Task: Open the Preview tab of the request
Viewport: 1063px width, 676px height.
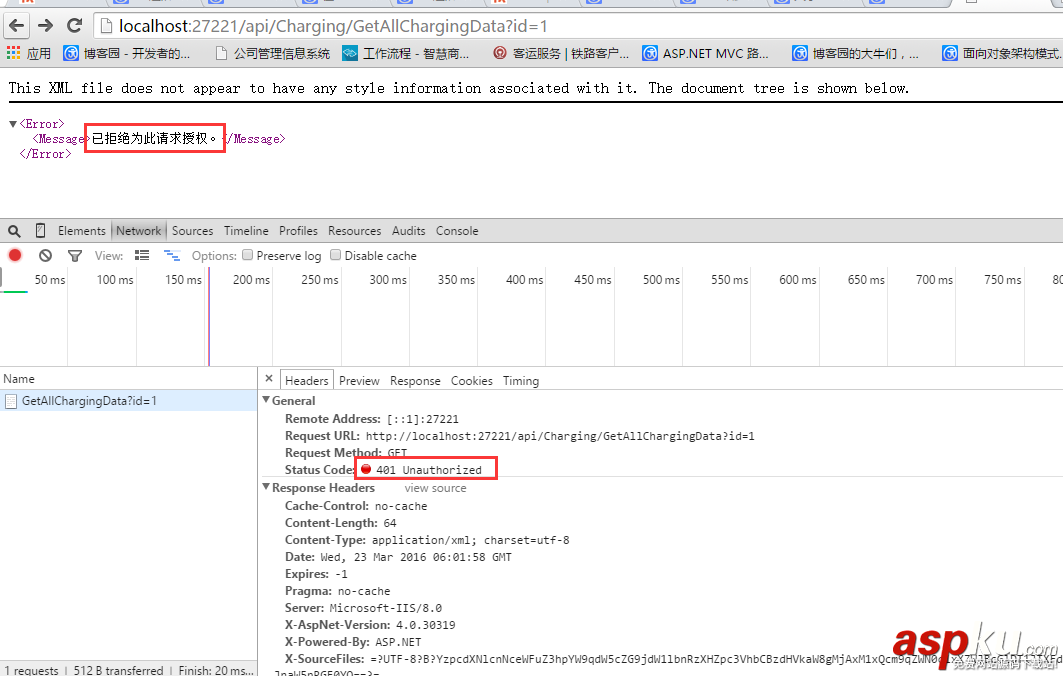Action: (x=358, y=380)
